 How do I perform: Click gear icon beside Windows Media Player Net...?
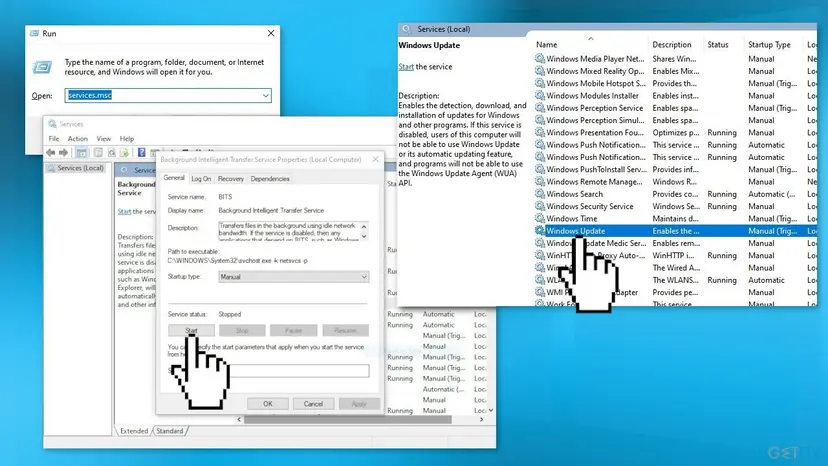[540, 58]
